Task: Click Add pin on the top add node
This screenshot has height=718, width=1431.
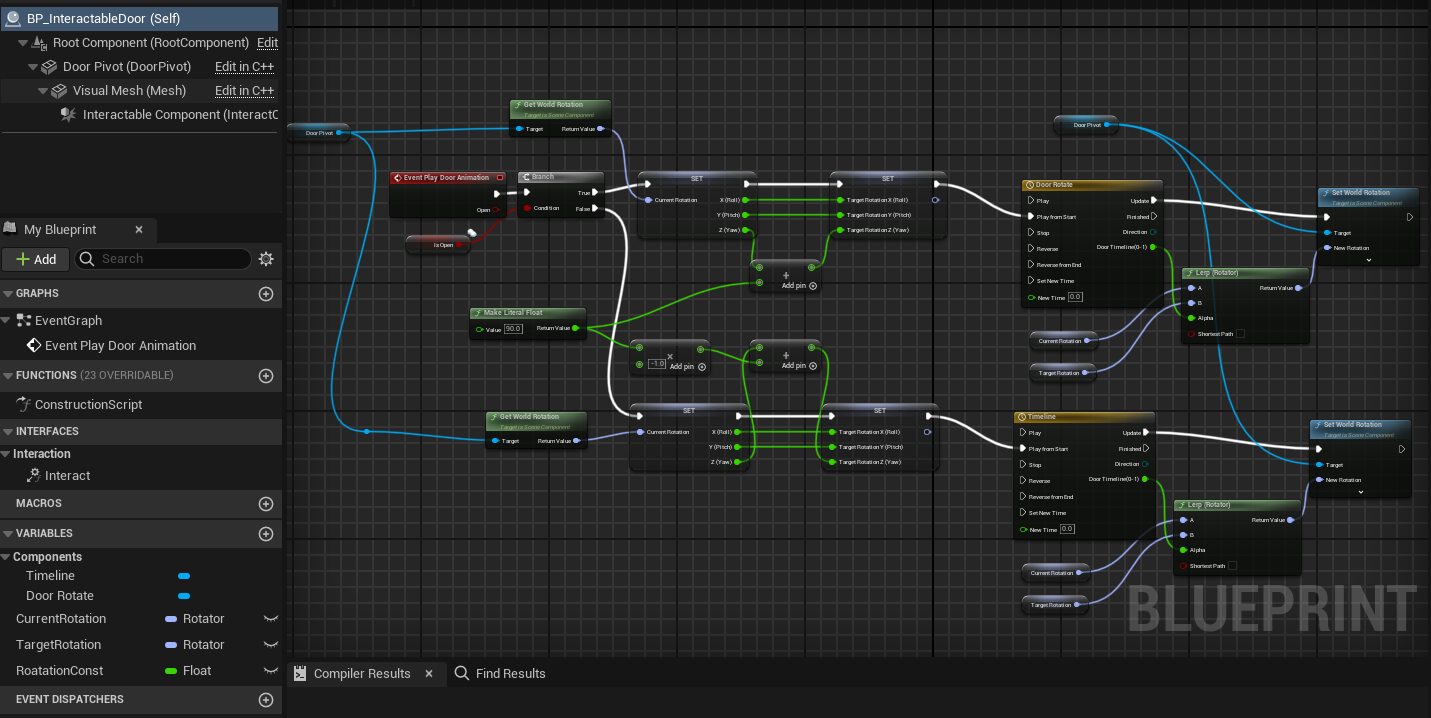Action: coord(799,286)
